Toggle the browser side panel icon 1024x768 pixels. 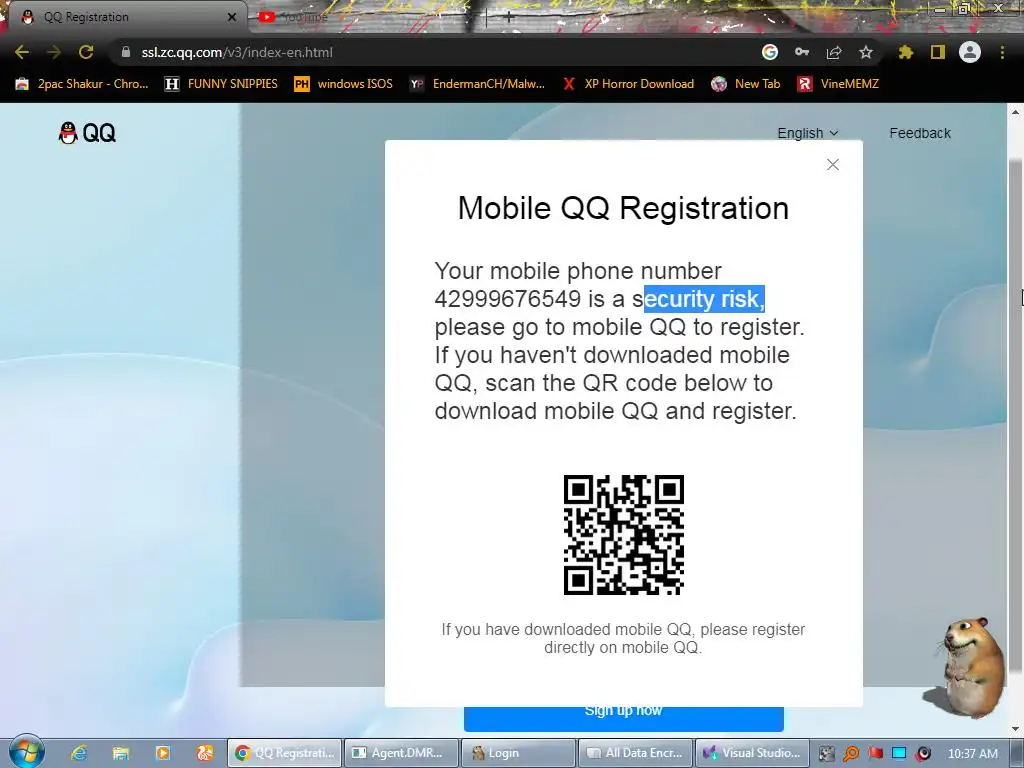click(938, 52)
